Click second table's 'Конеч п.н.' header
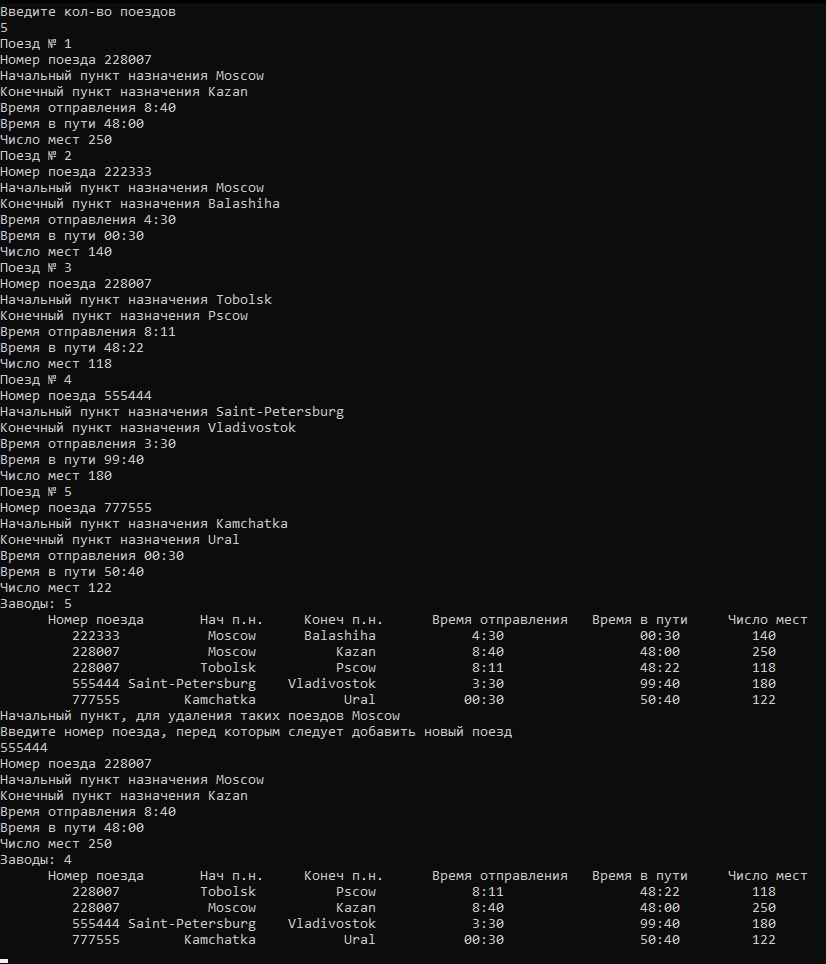Viewport: 826px width, 964px height. click(x=343, y=875)
